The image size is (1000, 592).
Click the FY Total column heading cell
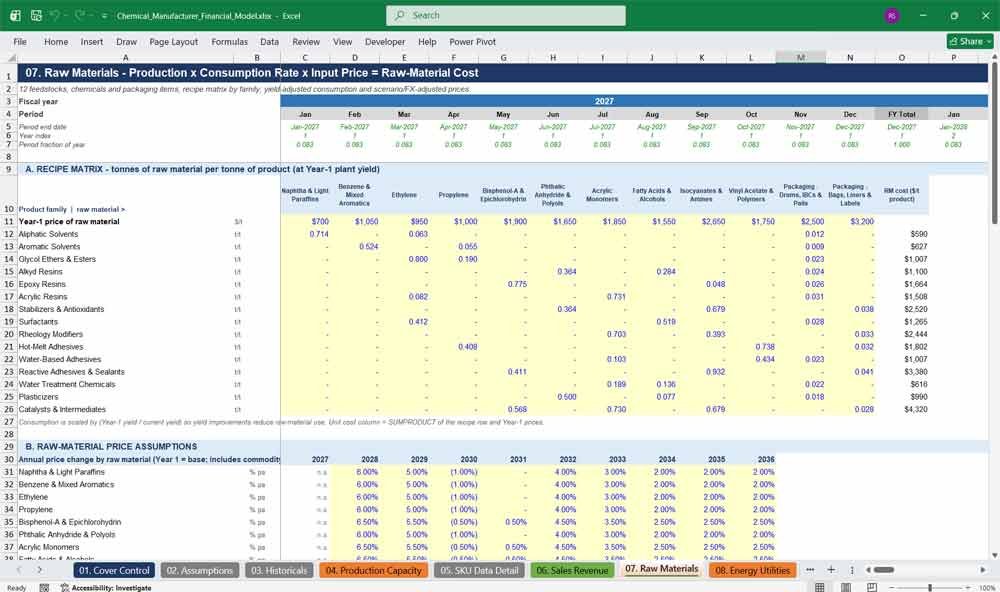tap(902, 114)
